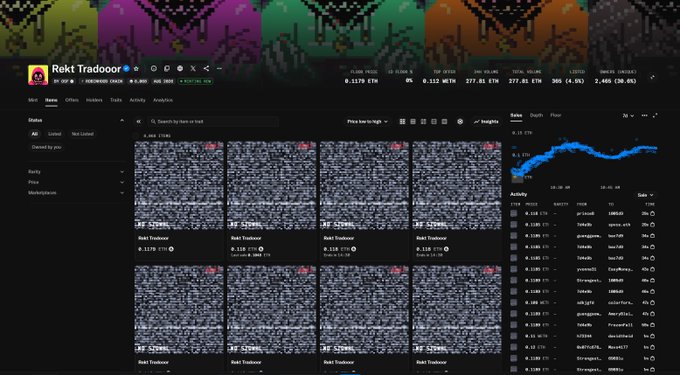This screenshot has width=680, height=375.
Task: Copy the collection address with the copy icon
Action: pyautogui.click(x=167, y=68)
